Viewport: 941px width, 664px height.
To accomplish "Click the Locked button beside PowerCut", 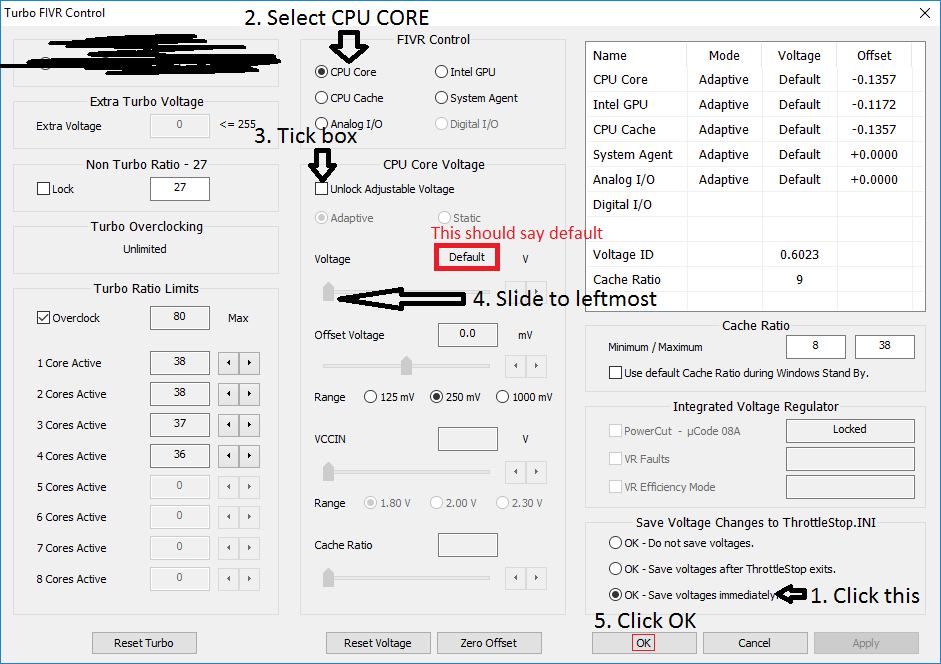I will click(850, 430).
